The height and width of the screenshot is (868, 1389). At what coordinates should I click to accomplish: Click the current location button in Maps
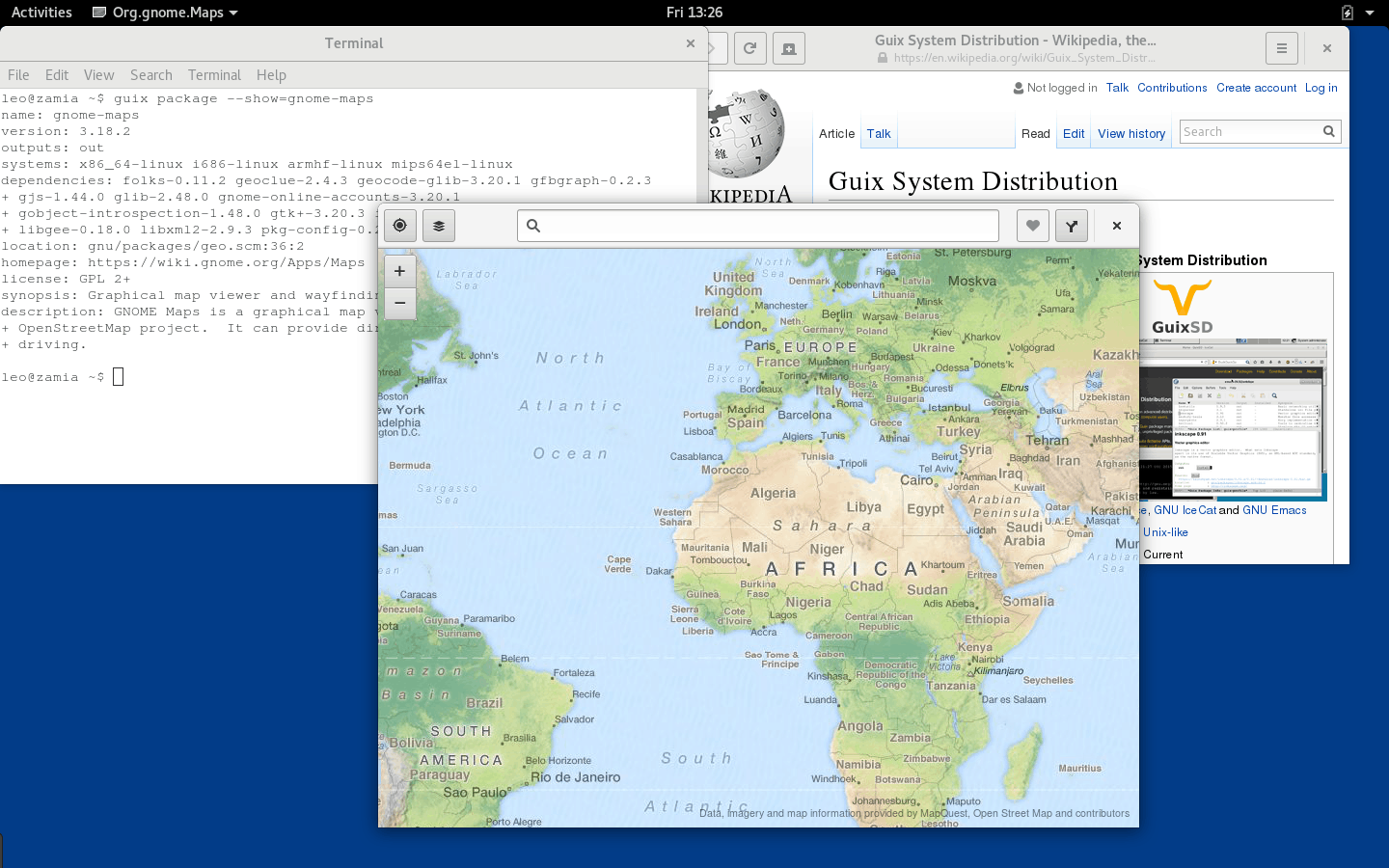[x=399, y=226]
